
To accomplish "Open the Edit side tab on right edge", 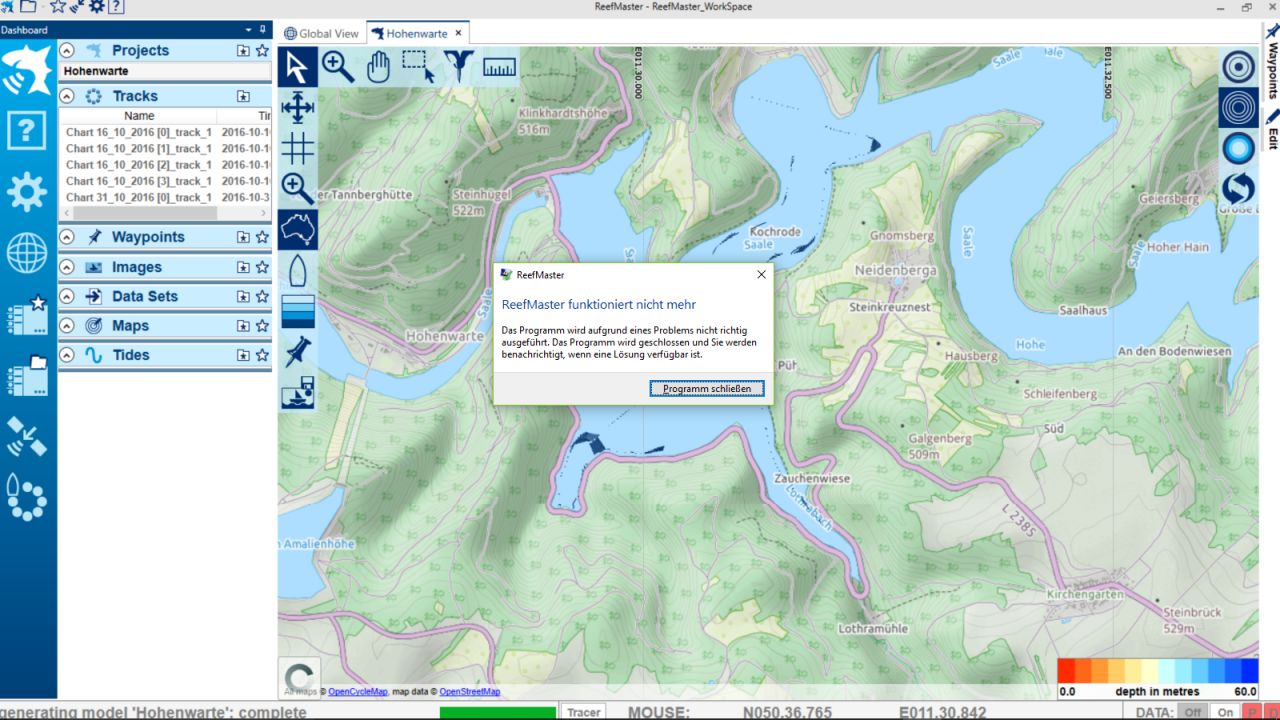I will coord(1272,130).
